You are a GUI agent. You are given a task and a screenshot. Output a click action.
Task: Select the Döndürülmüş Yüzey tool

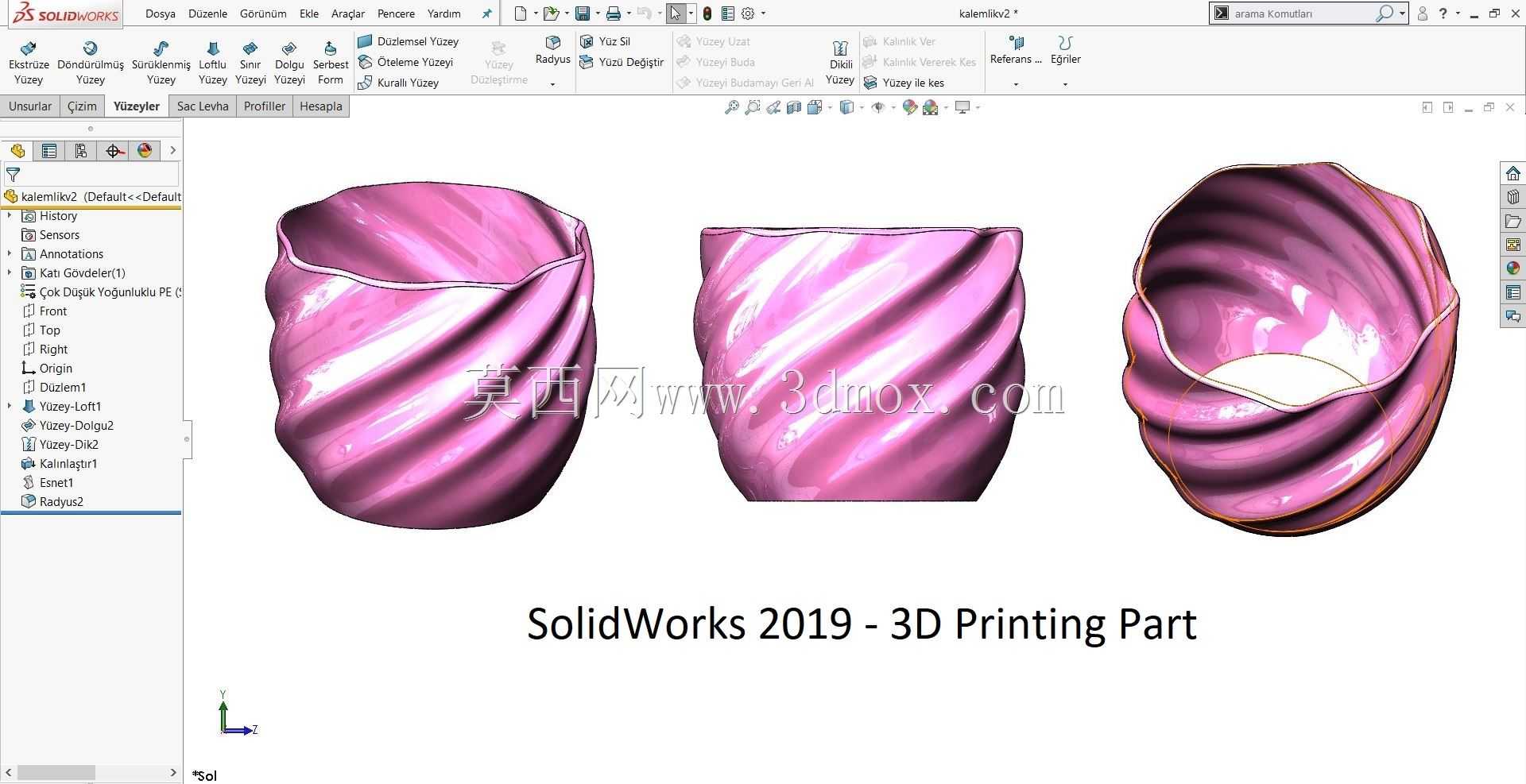(x=91, y=63)
